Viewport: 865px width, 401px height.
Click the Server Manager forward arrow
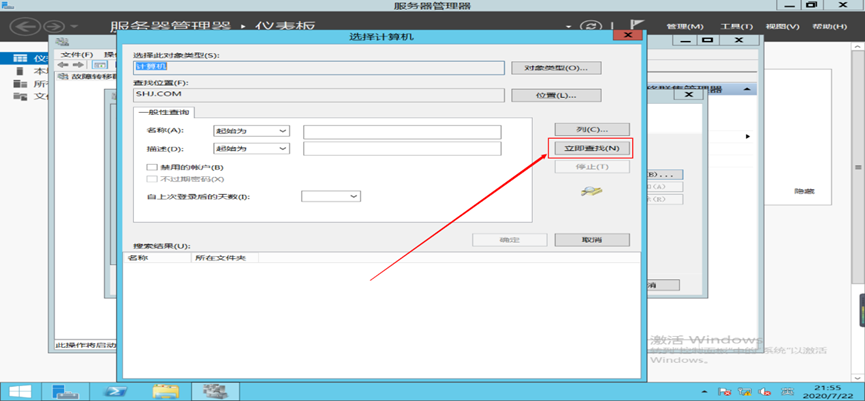[x=54, y=26]
